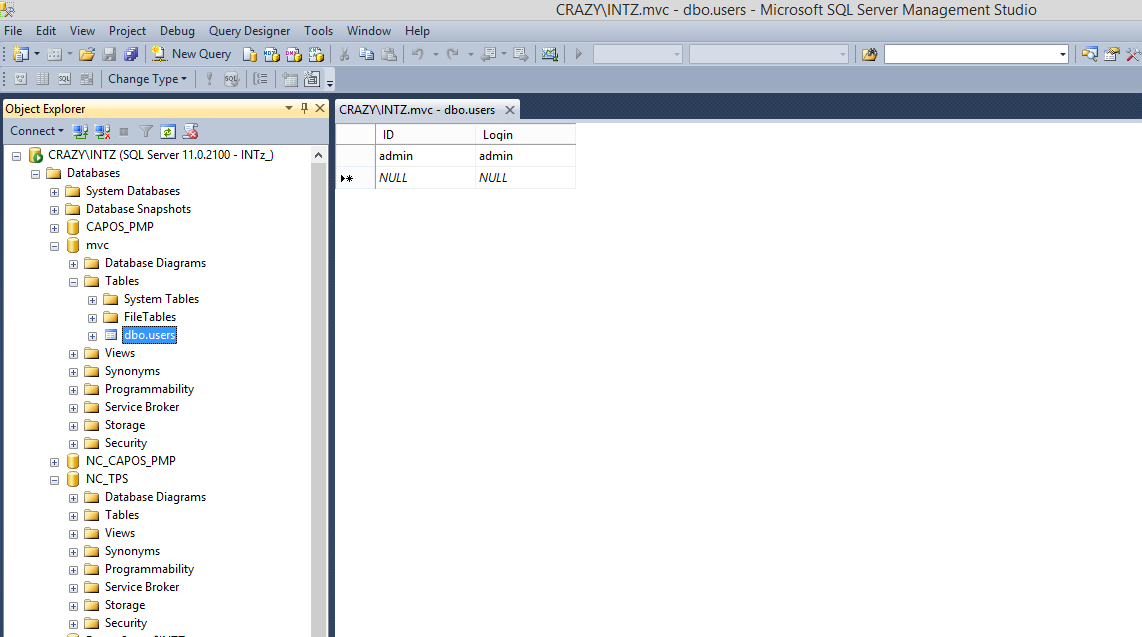The height and width of the screenshot is (637, 1142).
Task: Close the dbo.users document tab
Action: point(510,110)
